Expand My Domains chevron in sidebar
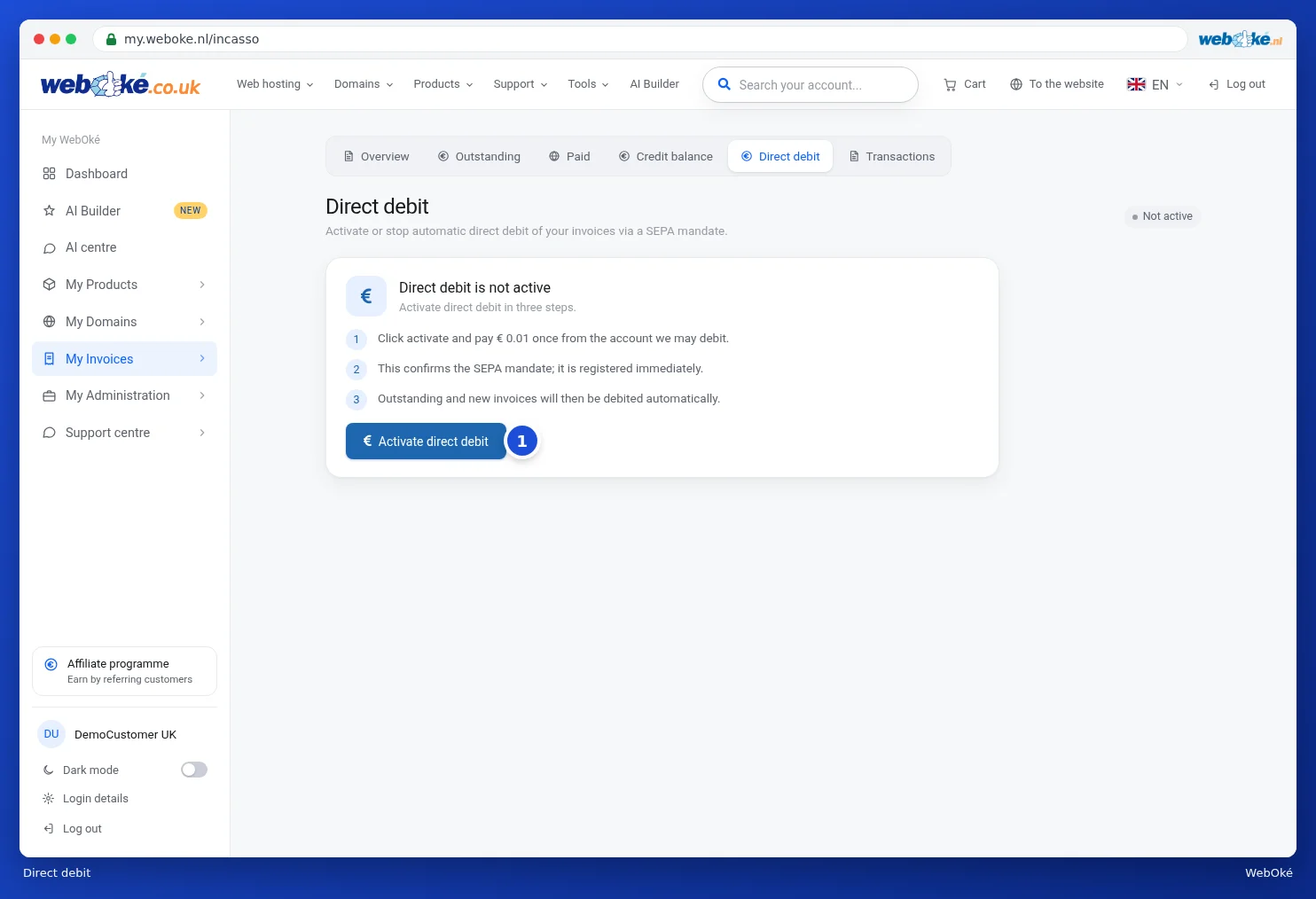 click(202, 322)
